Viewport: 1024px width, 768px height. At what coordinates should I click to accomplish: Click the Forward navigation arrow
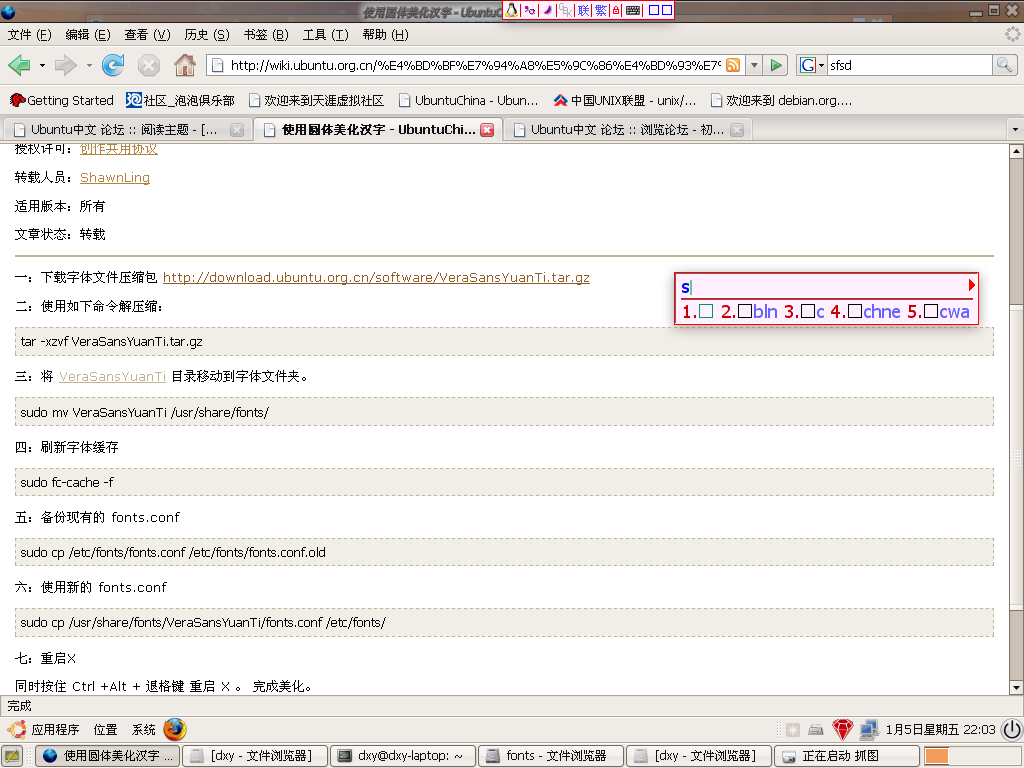pos(65,65)
